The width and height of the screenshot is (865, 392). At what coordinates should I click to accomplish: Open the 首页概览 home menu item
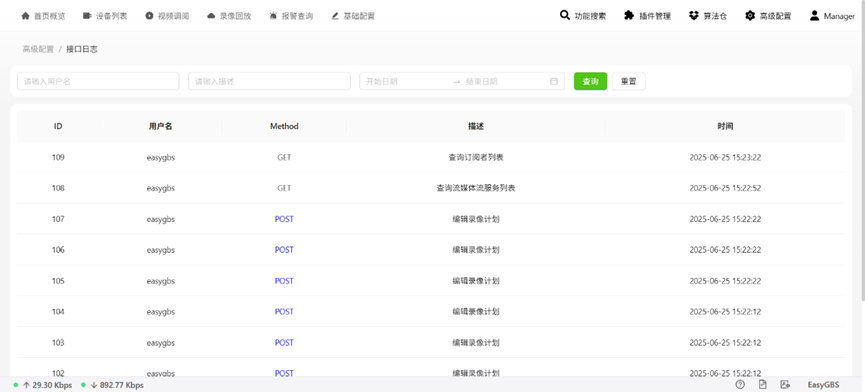pos(43,16)
